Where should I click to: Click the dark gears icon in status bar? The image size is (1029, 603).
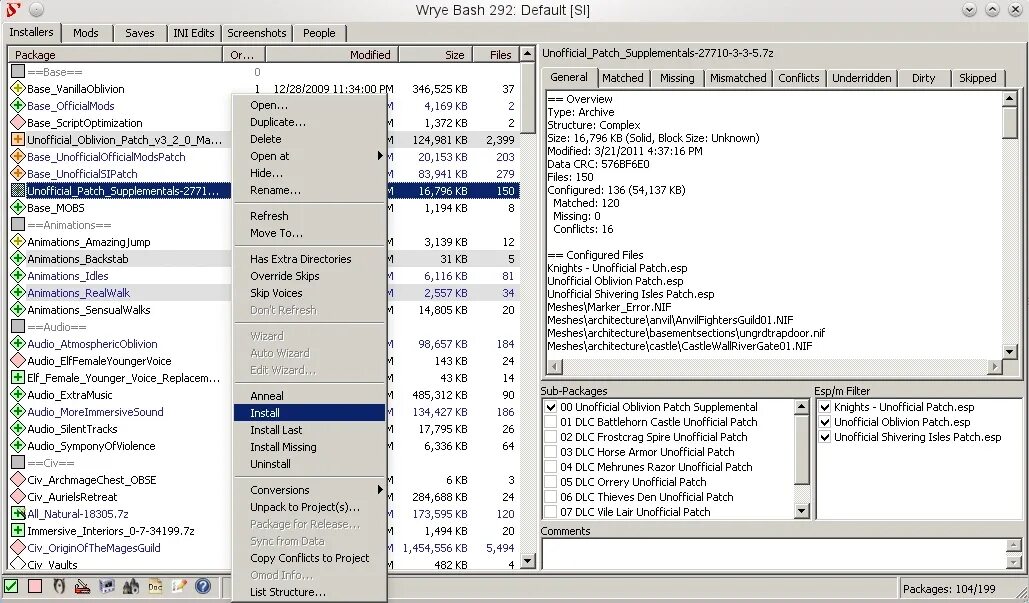tap(131, 586)
